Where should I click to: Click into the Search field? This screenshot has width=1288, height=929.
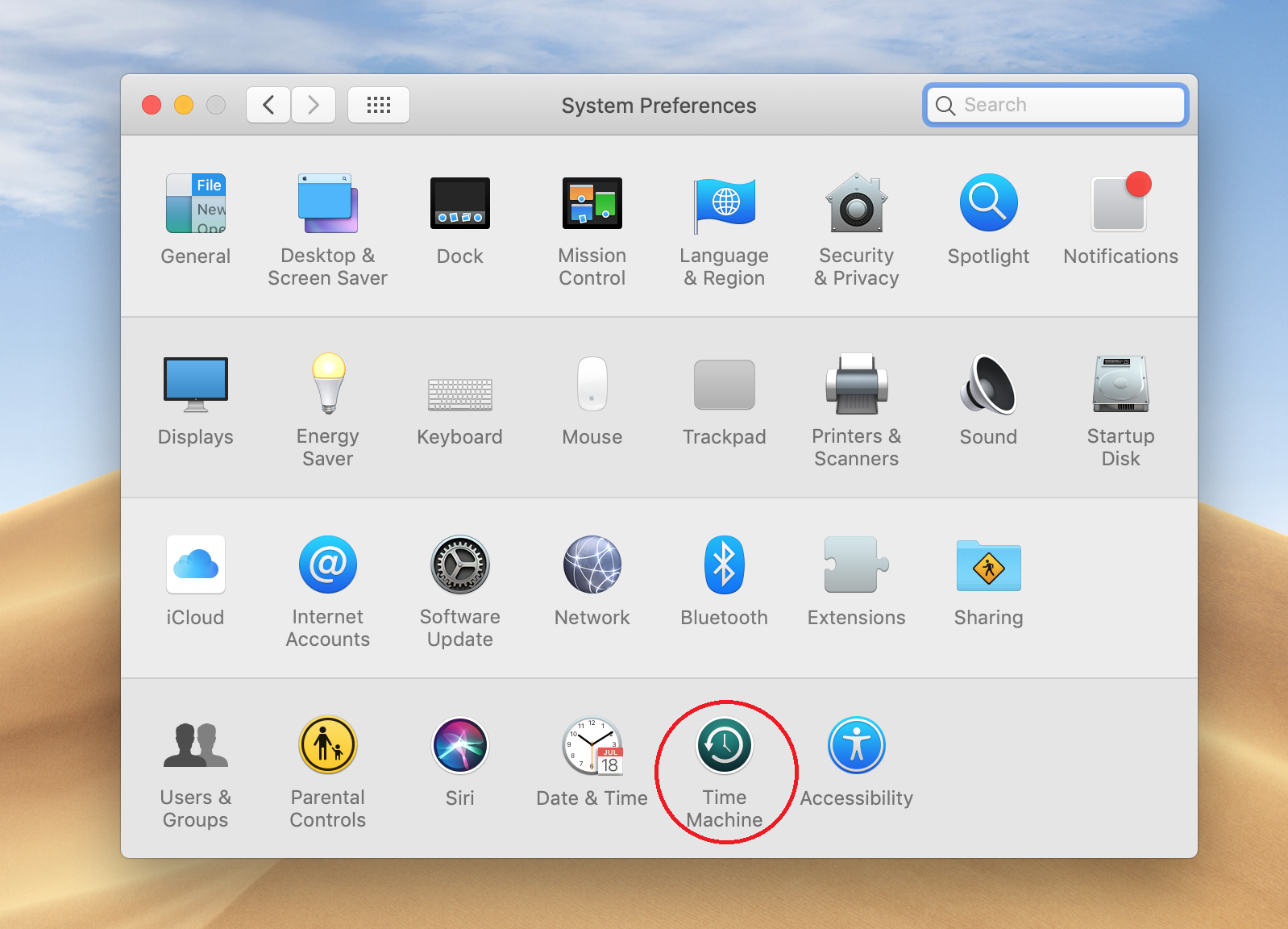point(1056,105)
